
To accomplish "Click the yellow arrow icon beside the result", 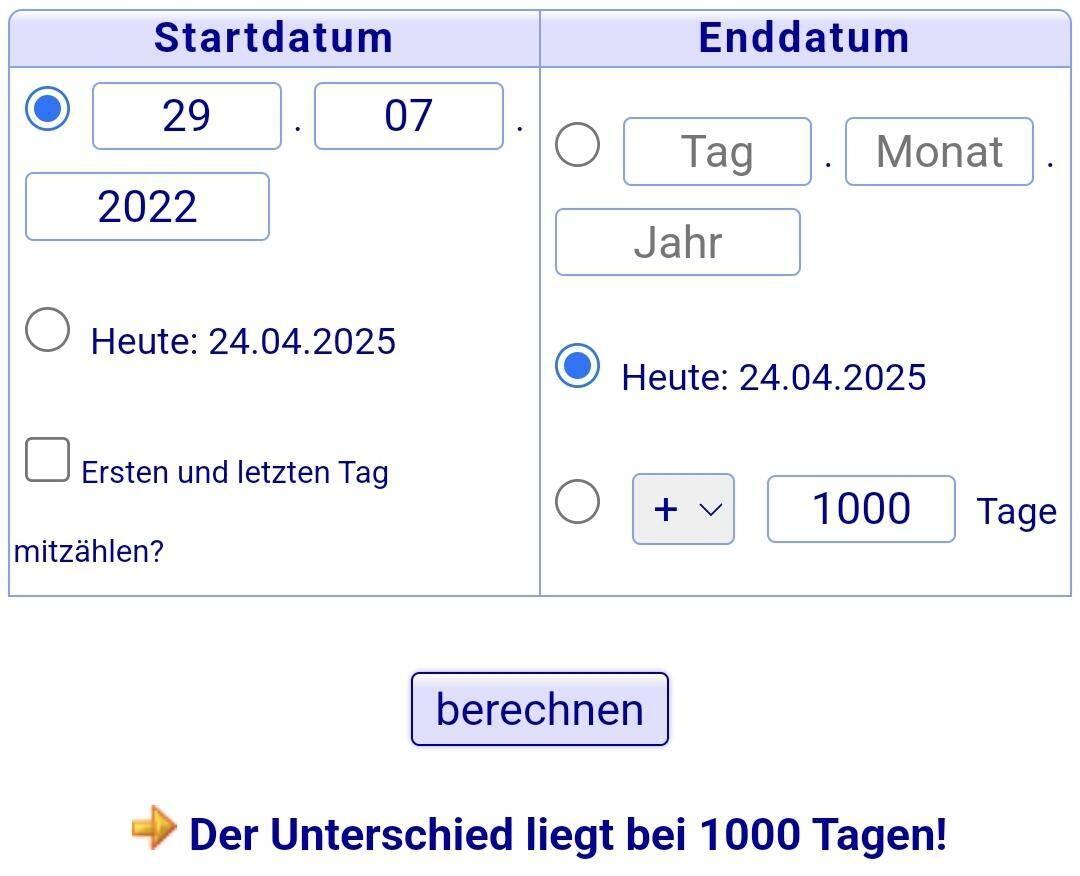I will (x=154, y=827).
